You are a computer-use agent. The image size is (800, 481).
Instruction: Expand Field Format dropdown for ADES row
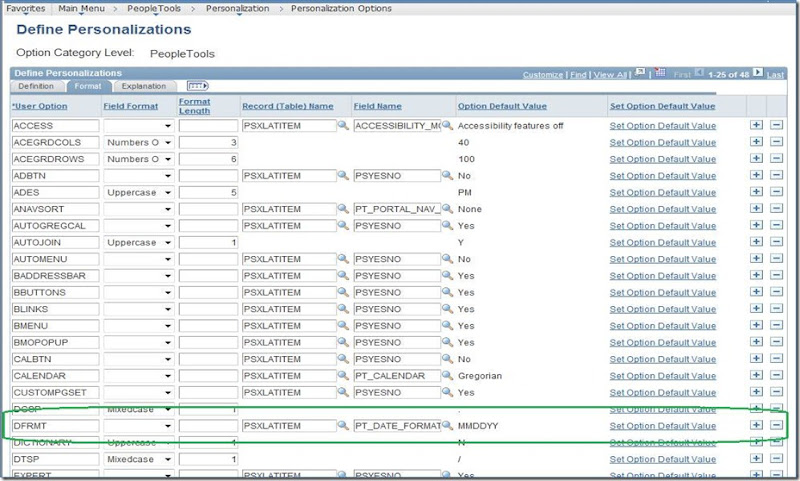pyautogui.click(x=166, y=193)
